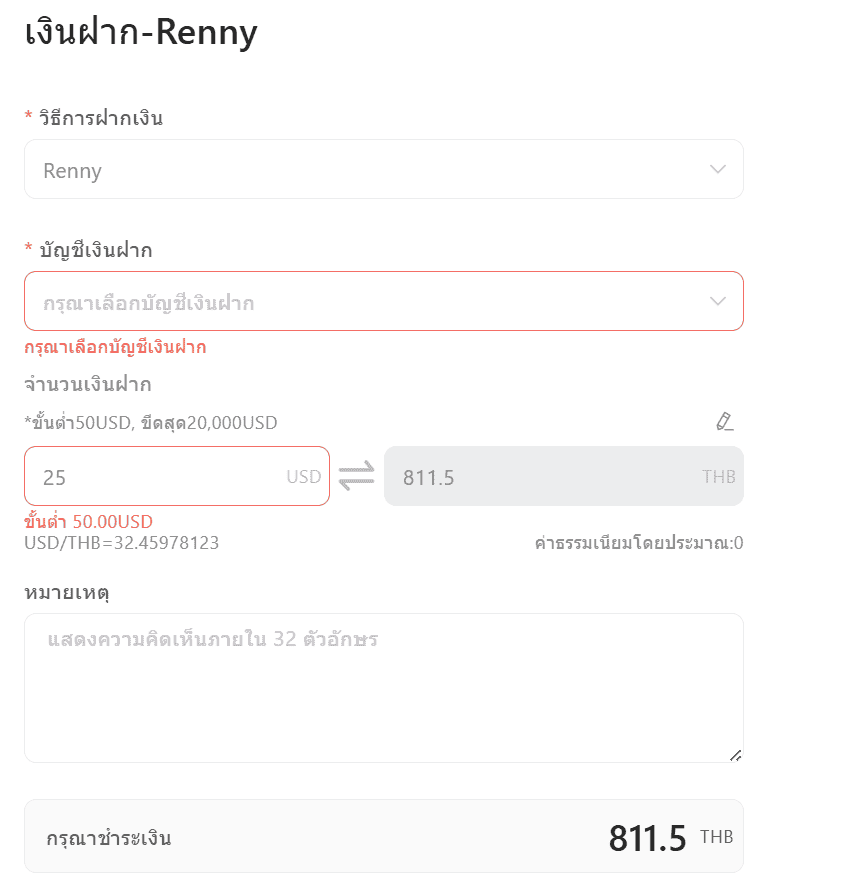This screenshot has height=889, width=842.
Task: Click the red ขั้นต่ำ 50.00USD error text
Action: click(x=88, y=522)
